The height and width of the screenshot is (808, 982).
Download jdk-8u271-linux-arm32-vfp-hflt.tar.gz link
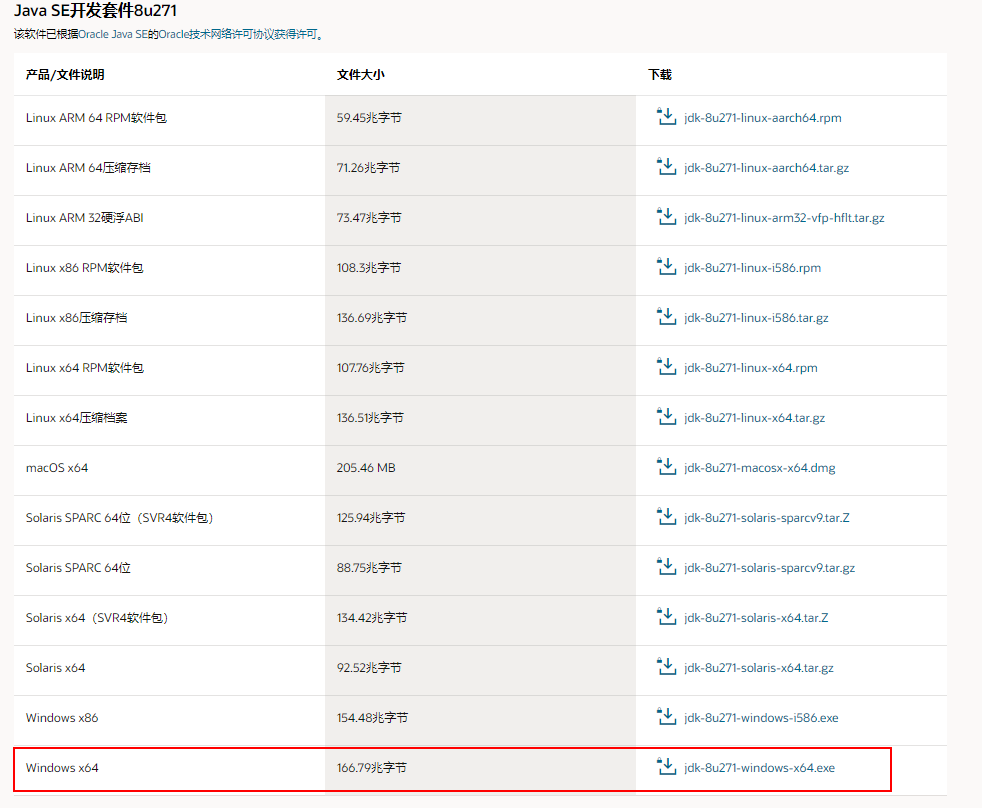[x=784, y=218]
